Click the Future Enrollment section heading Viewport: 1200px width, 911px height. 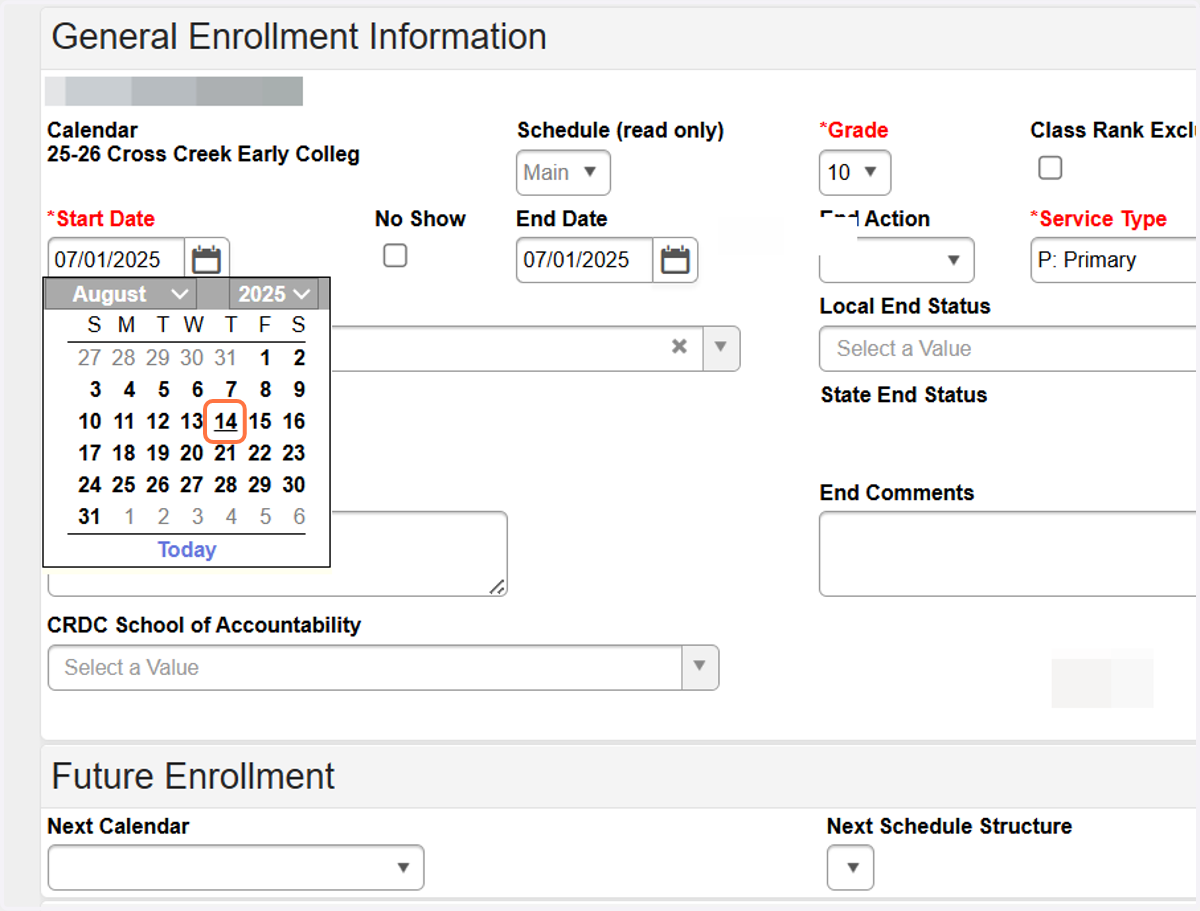(x=193, y=776)
